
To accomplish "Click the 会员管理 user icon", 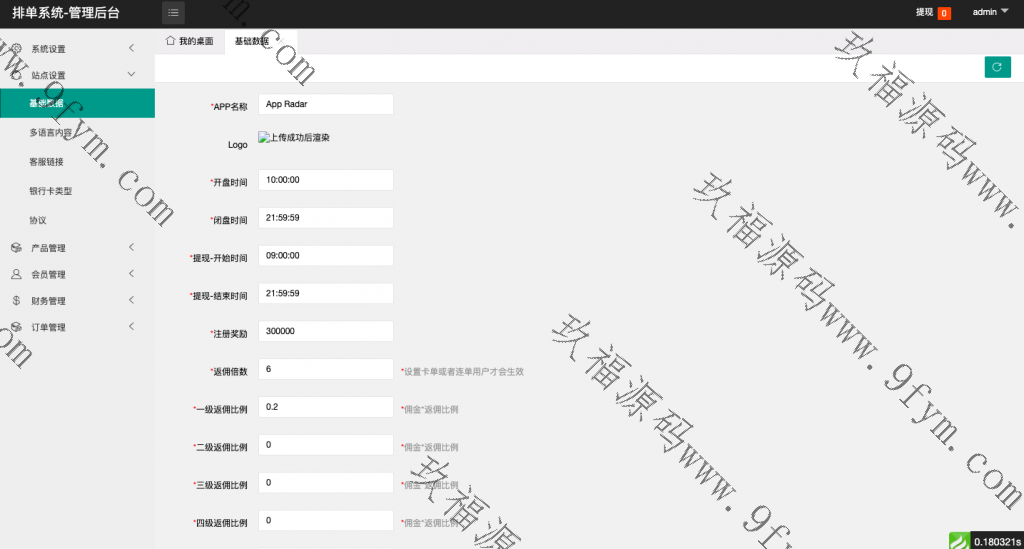I will click(16, 274).
